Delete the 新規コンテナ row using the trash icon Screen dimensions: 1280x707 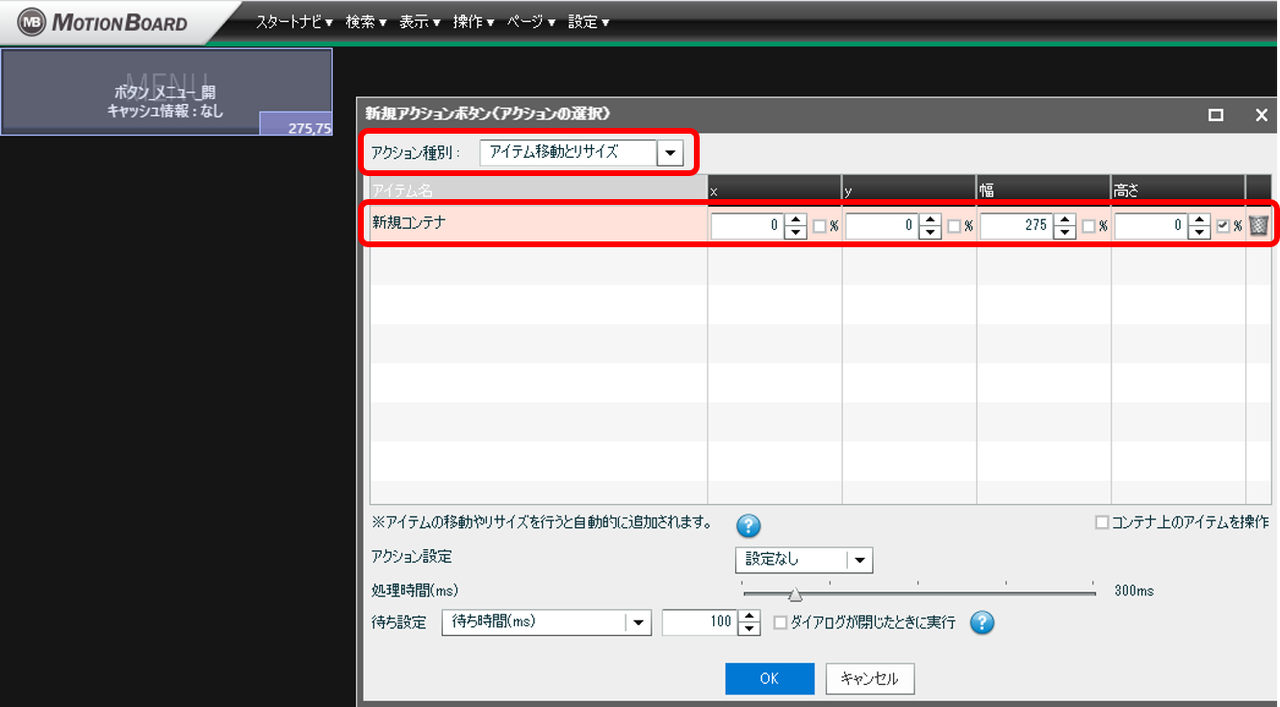pos(1259,225)
